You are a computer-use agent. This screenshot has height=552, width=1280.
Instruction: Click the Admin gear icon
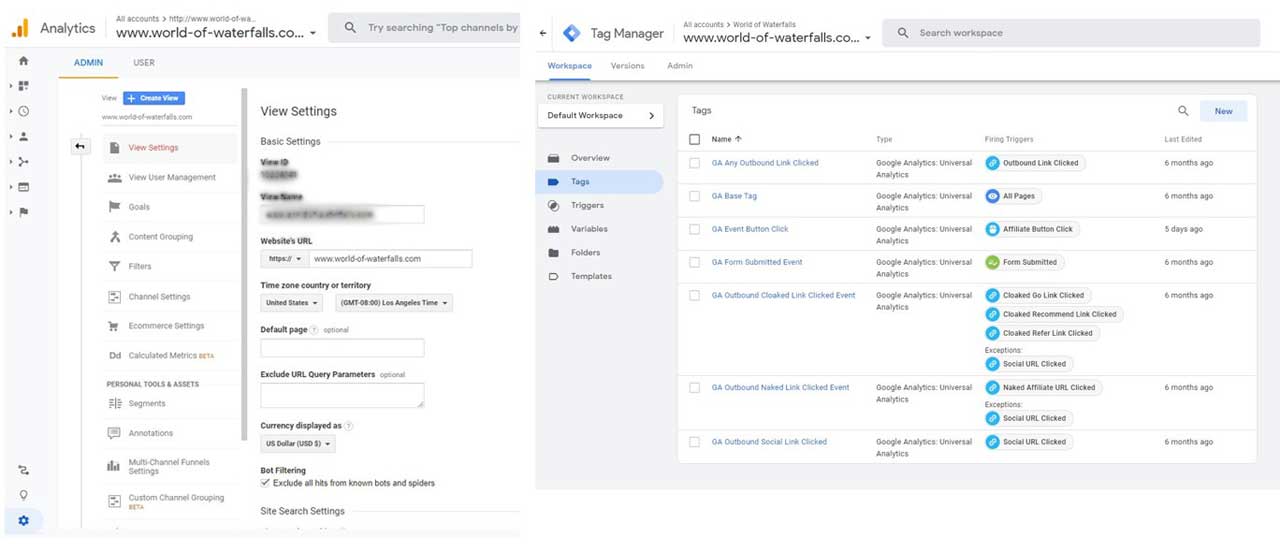(24, 521)
